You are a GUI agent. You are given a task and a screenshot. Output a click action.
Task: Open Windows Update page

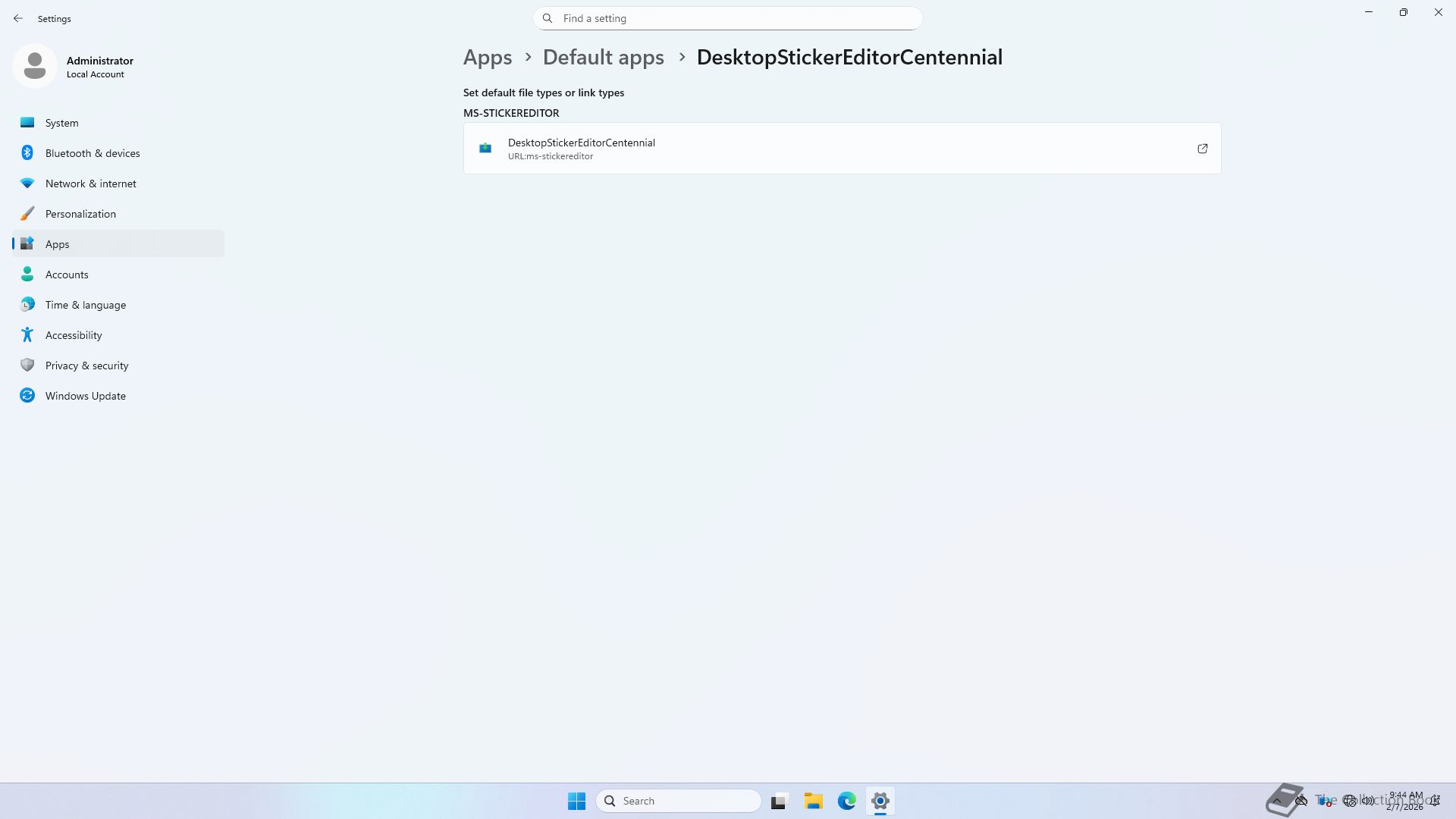pyautogui.click(x=85, y=396)
